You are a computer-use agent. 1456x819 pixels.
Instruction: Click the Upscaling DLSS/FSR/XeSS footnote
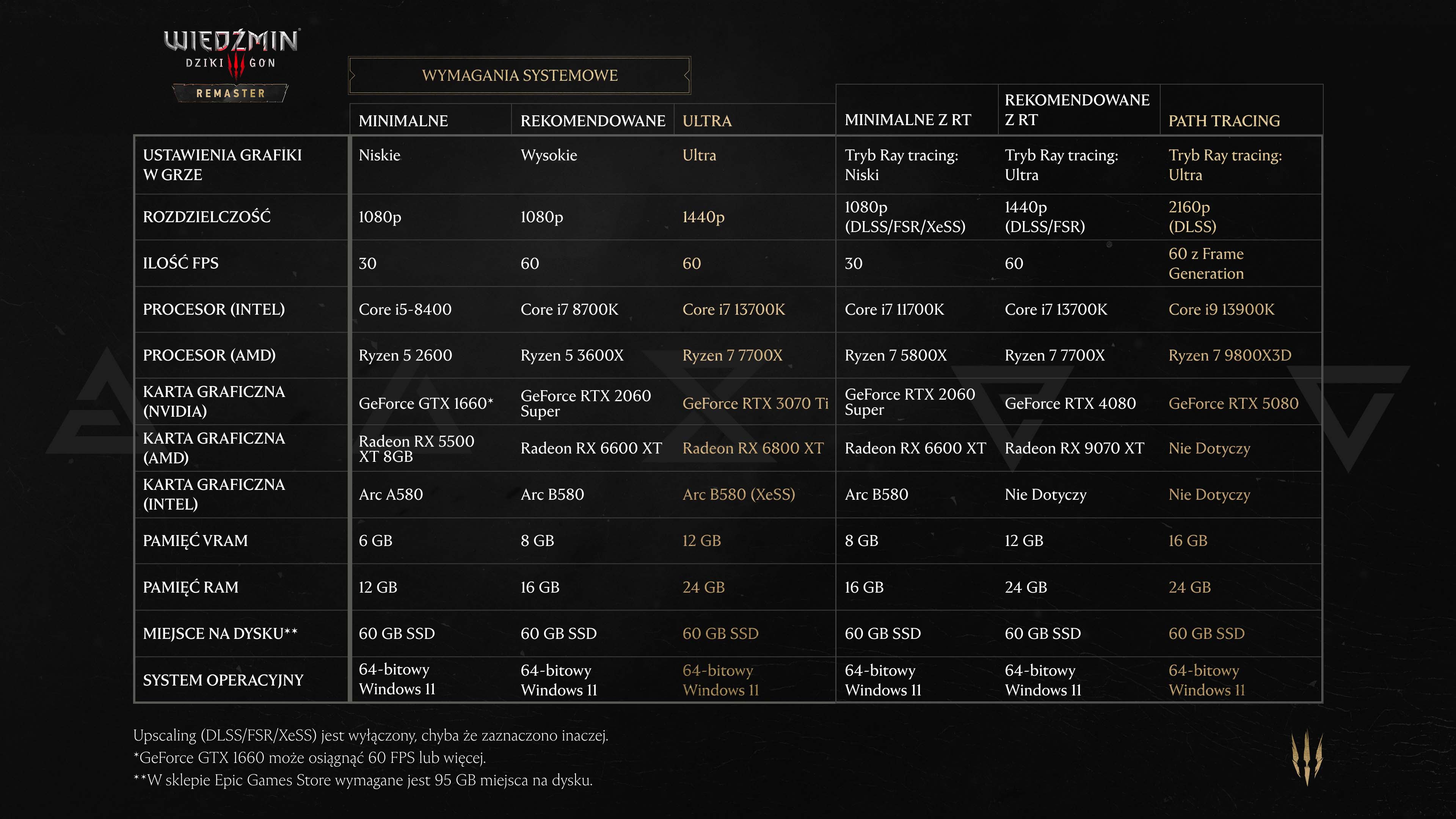point(371,735)
